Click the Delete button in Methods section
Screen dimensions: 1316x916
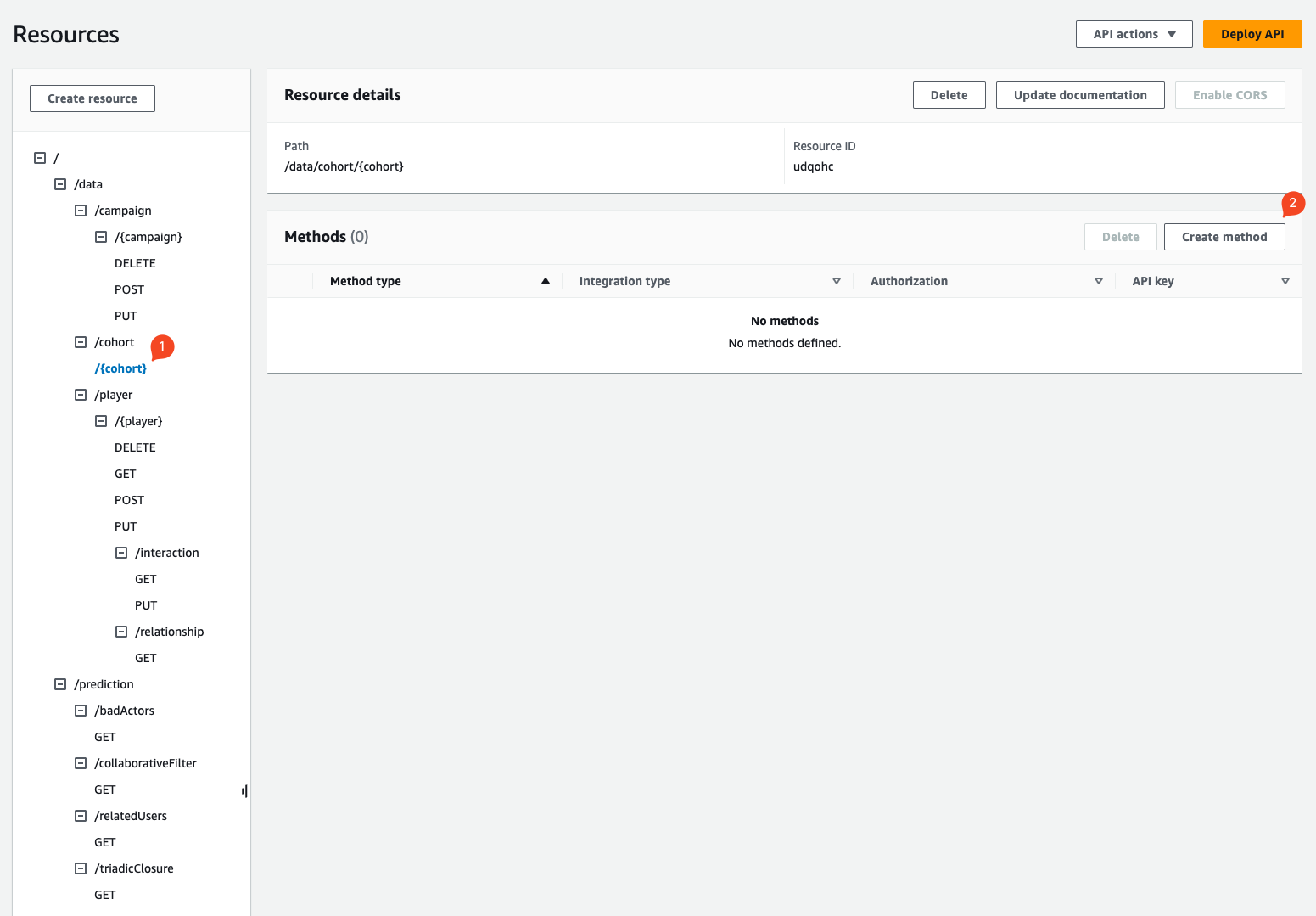click(1121, 237)
